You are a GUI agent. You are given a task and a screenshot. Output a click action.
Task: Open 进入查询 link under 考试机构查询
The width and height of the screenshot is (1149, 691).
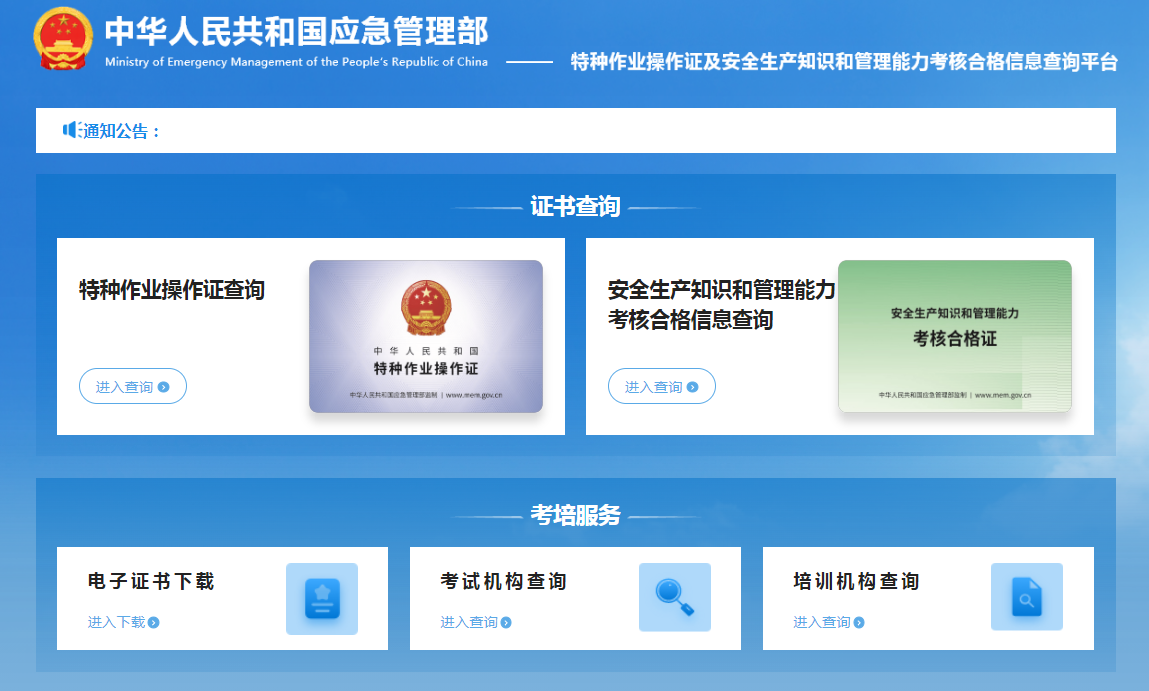pyautogui.click(x=469, y=622)
